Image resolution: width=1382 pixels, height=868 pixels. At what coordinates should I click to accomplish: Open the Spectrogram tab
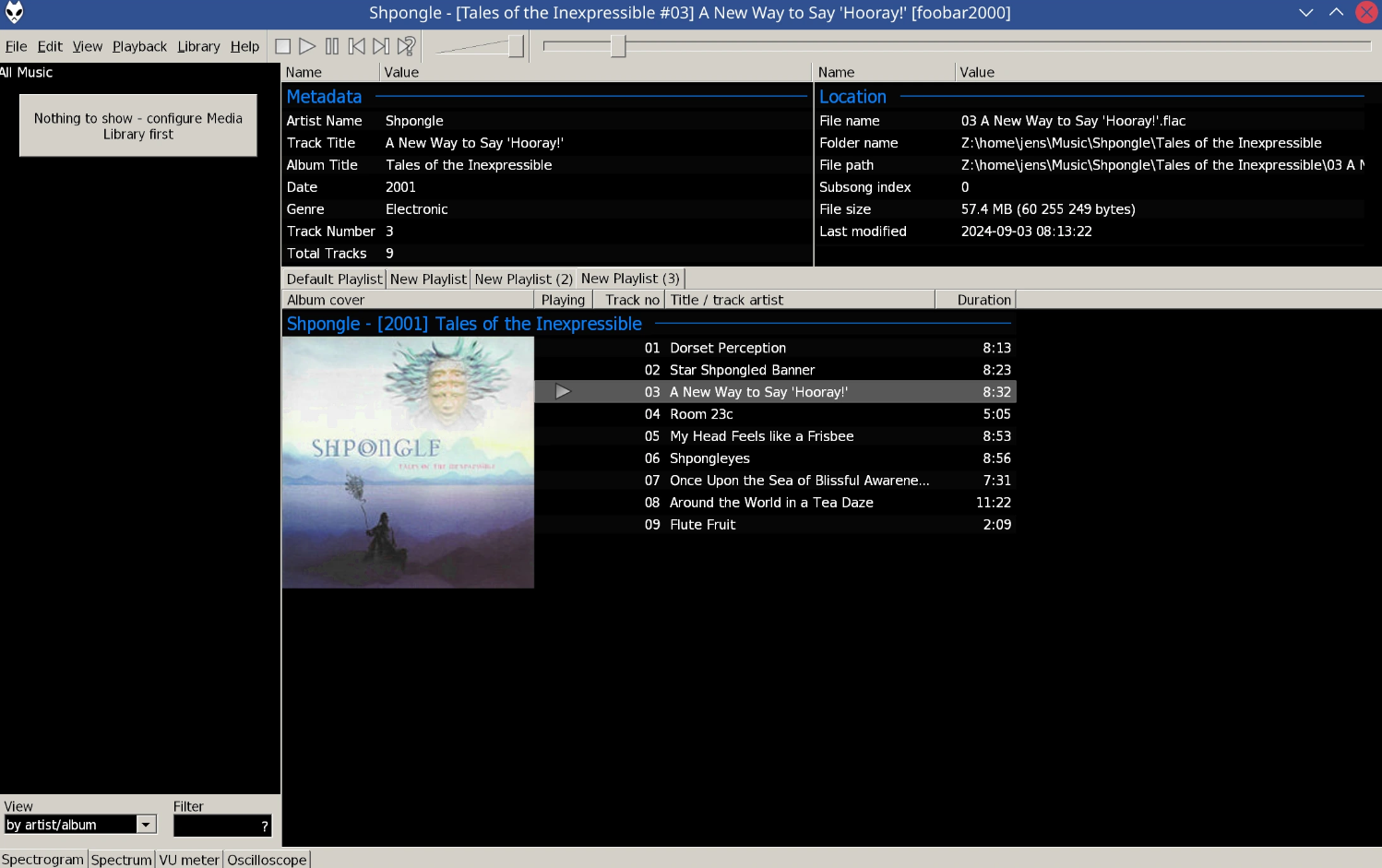point(42,860)
